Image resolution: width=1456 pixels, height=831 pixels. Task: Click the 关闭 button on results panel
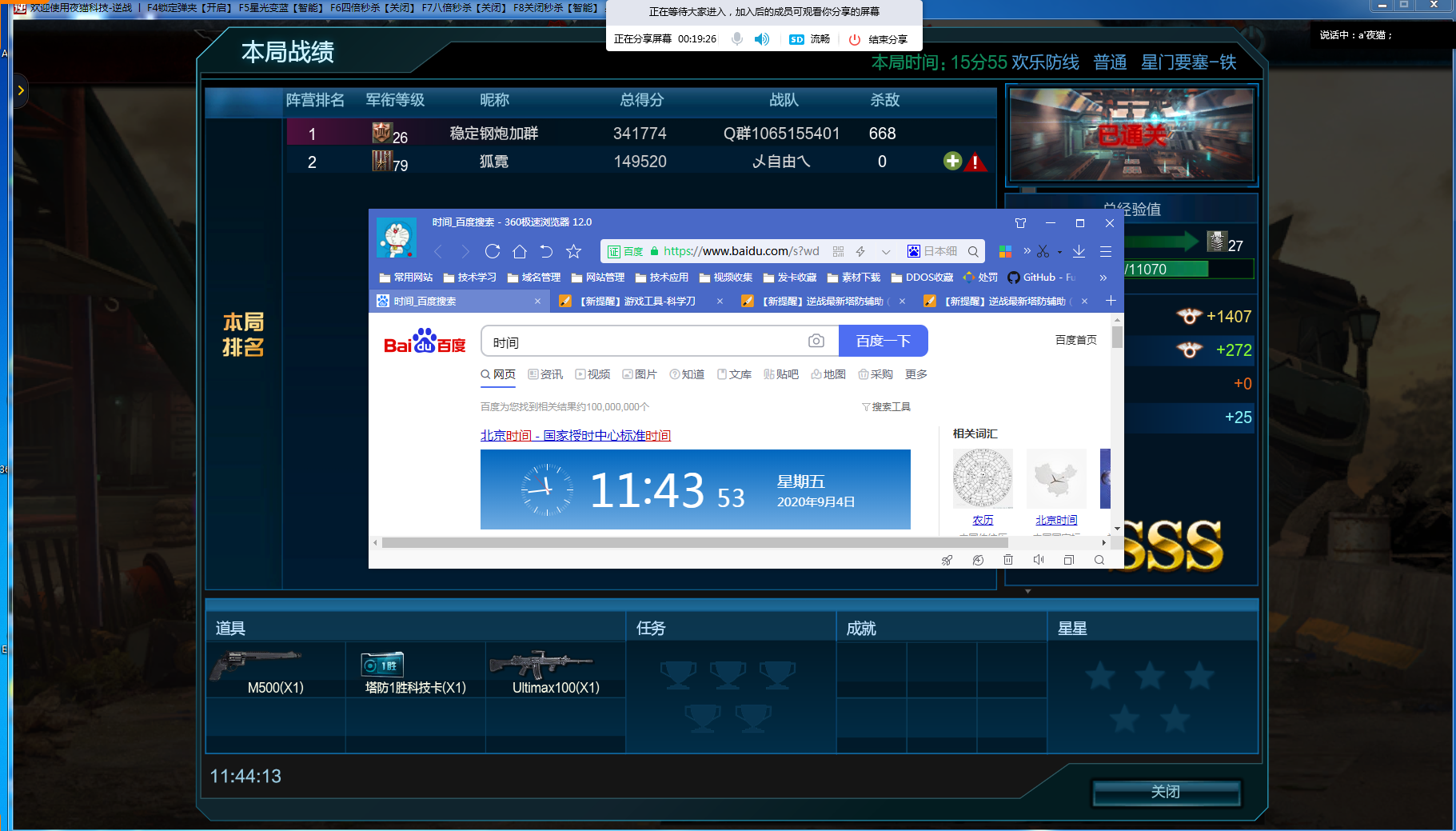[x=1166, y=792]
